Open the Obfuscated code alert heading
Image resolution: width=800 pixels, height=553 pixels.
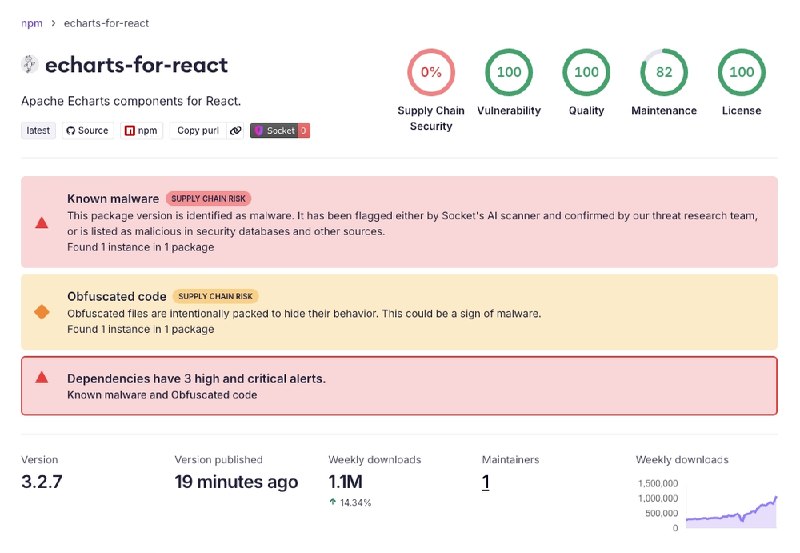(117, 296)
